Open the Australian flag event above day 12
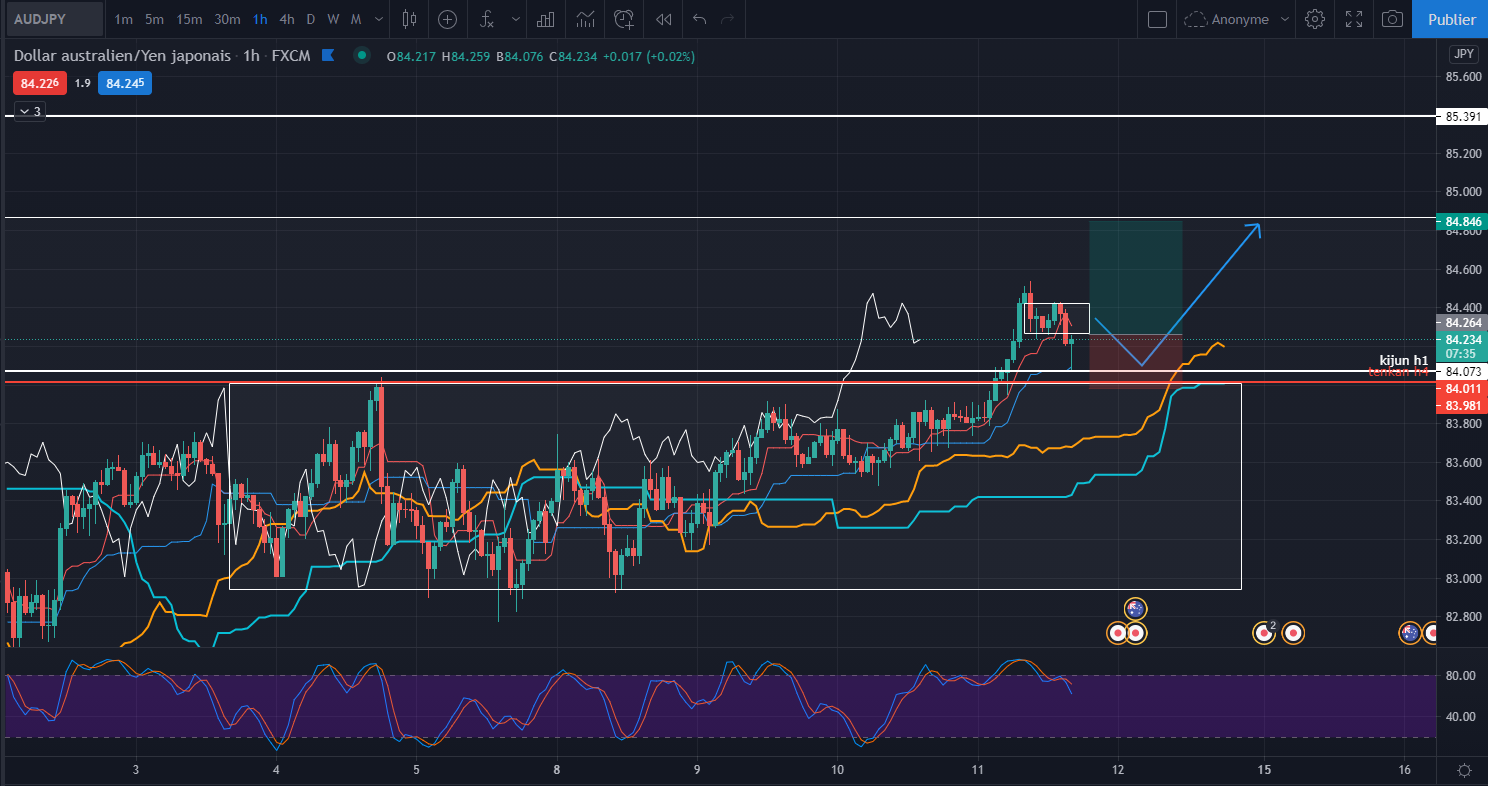This screenshot has height=786, width=1488. (x=1134, y=609)
